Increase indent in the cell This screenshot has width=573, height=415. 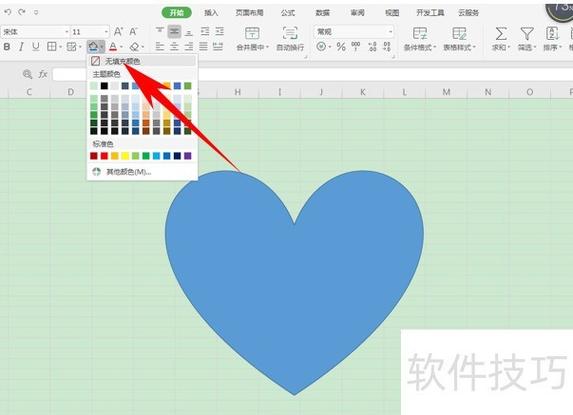219,31
